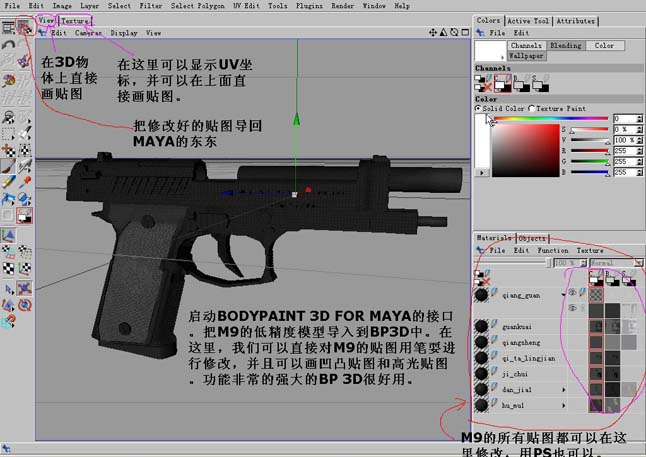Open the arrow below the color preview
This screenshot has width=646, height=457.
pos(482,173)
